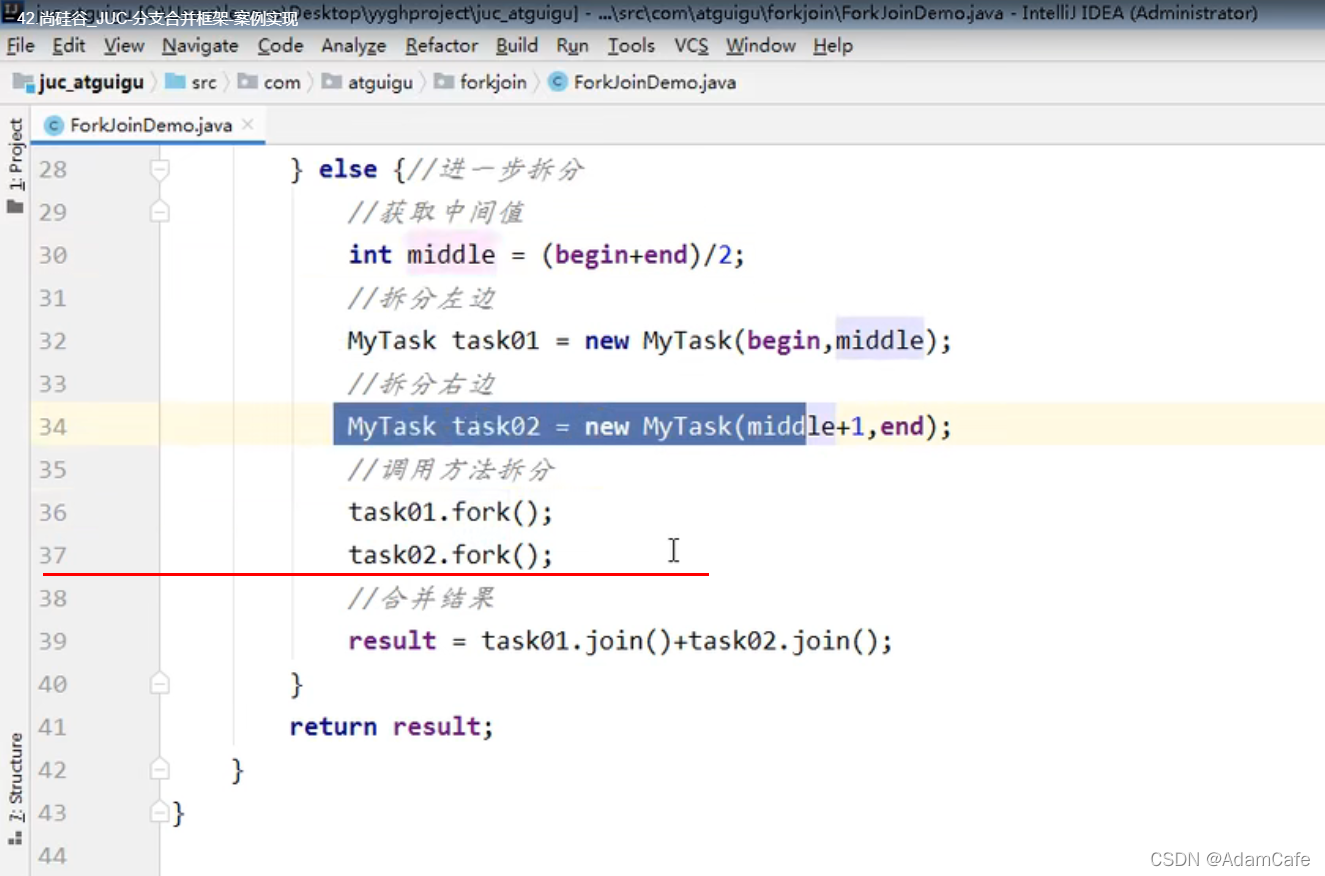Click the else keyword on line 28
The width and height of the screenshot is (1325, 876).
pyautogui.click(x=348, y=169)
